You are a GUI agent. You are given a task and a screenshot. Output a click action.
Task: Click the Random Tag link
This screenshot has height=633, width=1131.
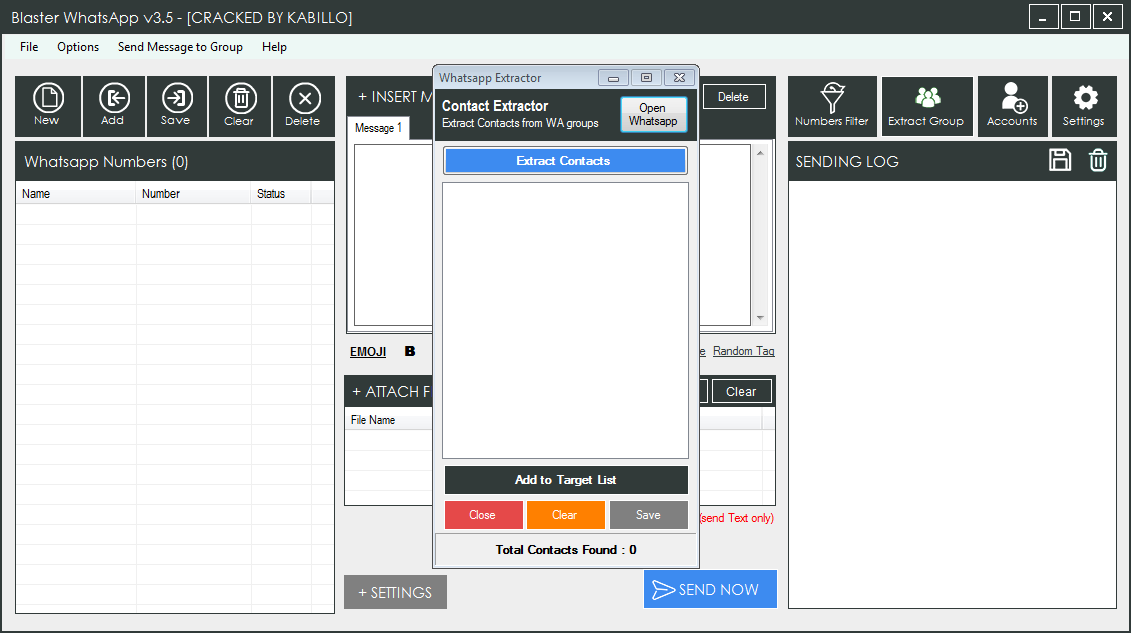743,351
